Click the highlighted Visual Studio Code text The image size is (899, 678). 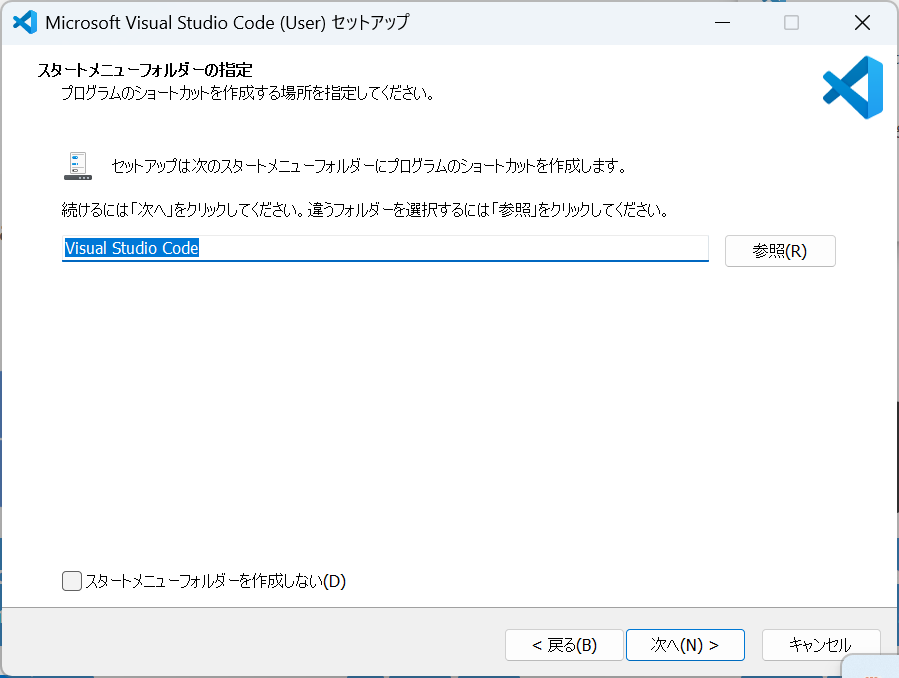coord(131,248)
